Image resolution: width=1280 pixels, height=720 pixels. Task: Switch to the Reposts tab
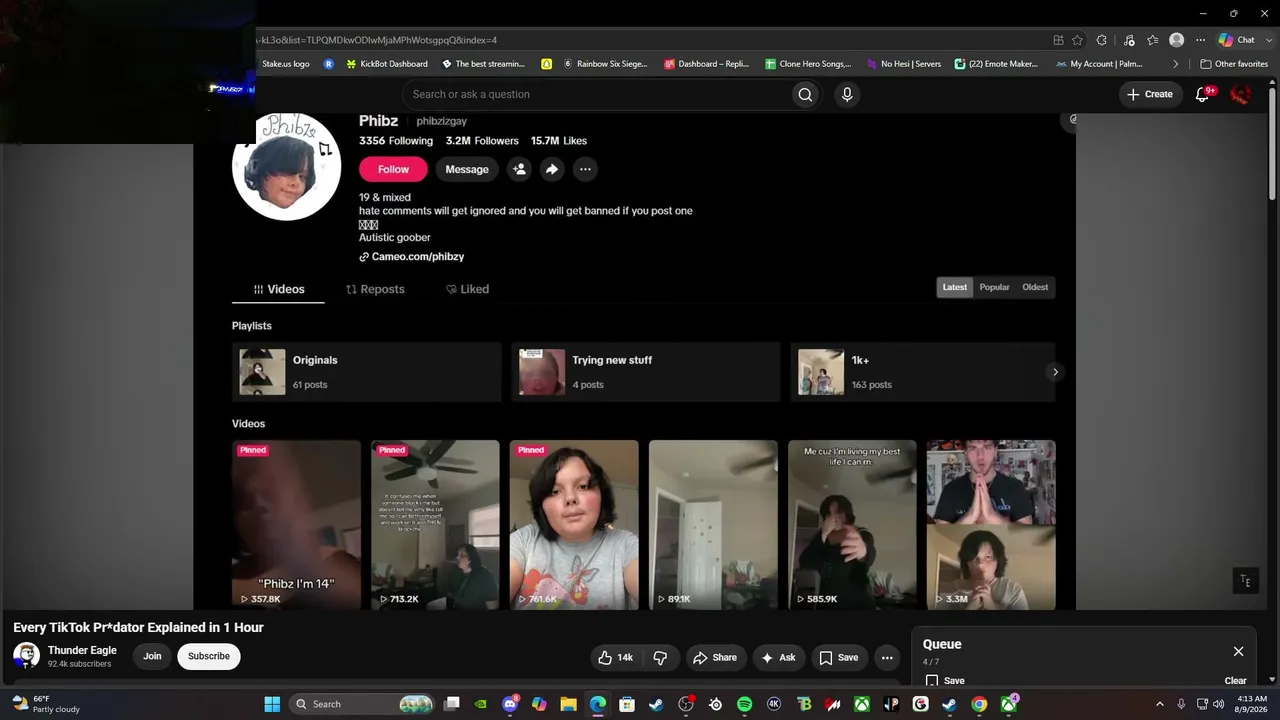(375, 289)
